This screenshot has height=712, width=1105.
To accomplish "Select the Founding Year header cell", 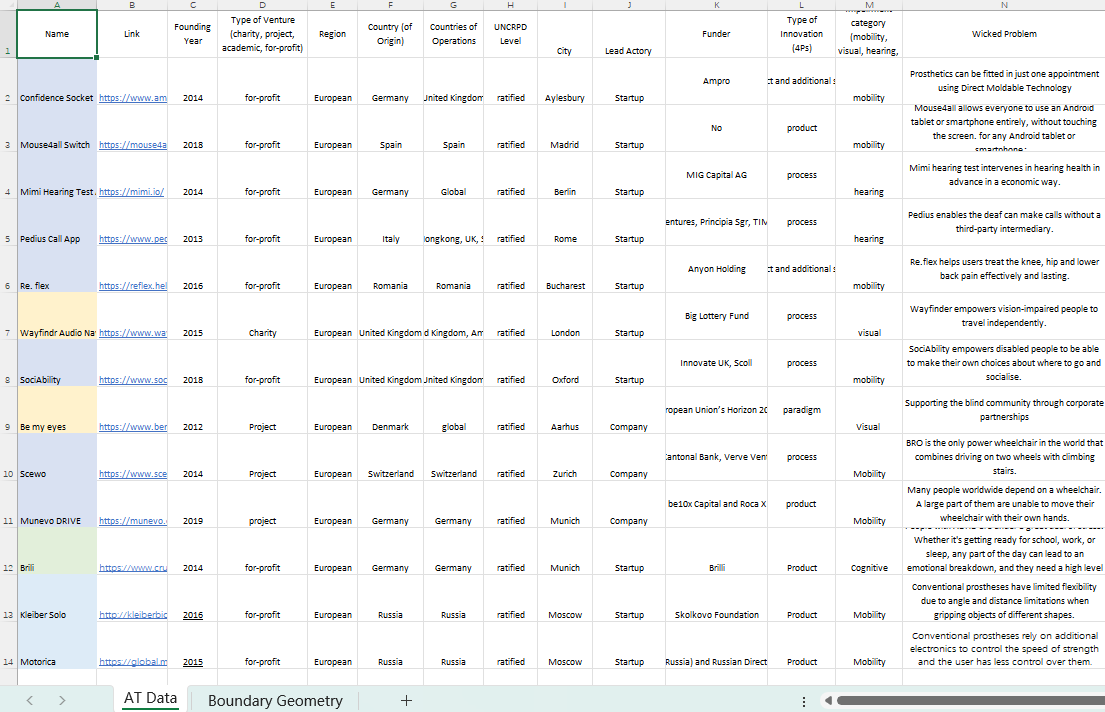I will 192,34.
